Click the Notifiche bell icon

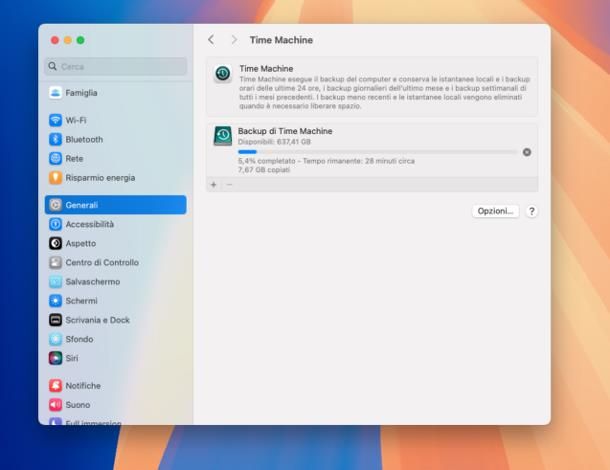tap(55, 386)
